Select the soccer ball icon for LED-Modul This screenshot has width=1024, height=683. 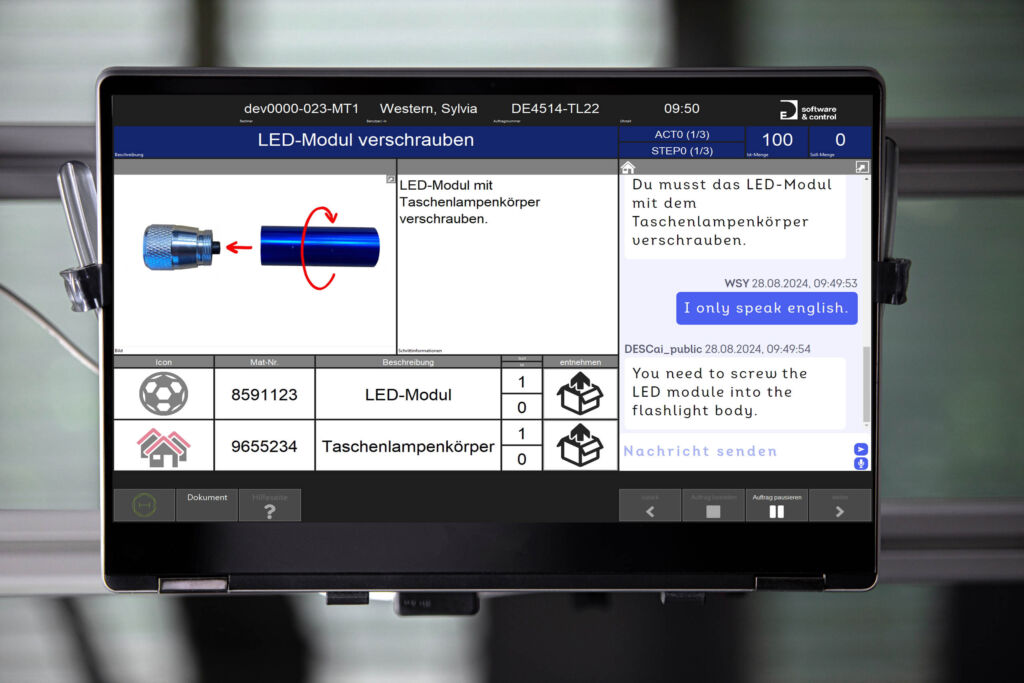[163, 394]
